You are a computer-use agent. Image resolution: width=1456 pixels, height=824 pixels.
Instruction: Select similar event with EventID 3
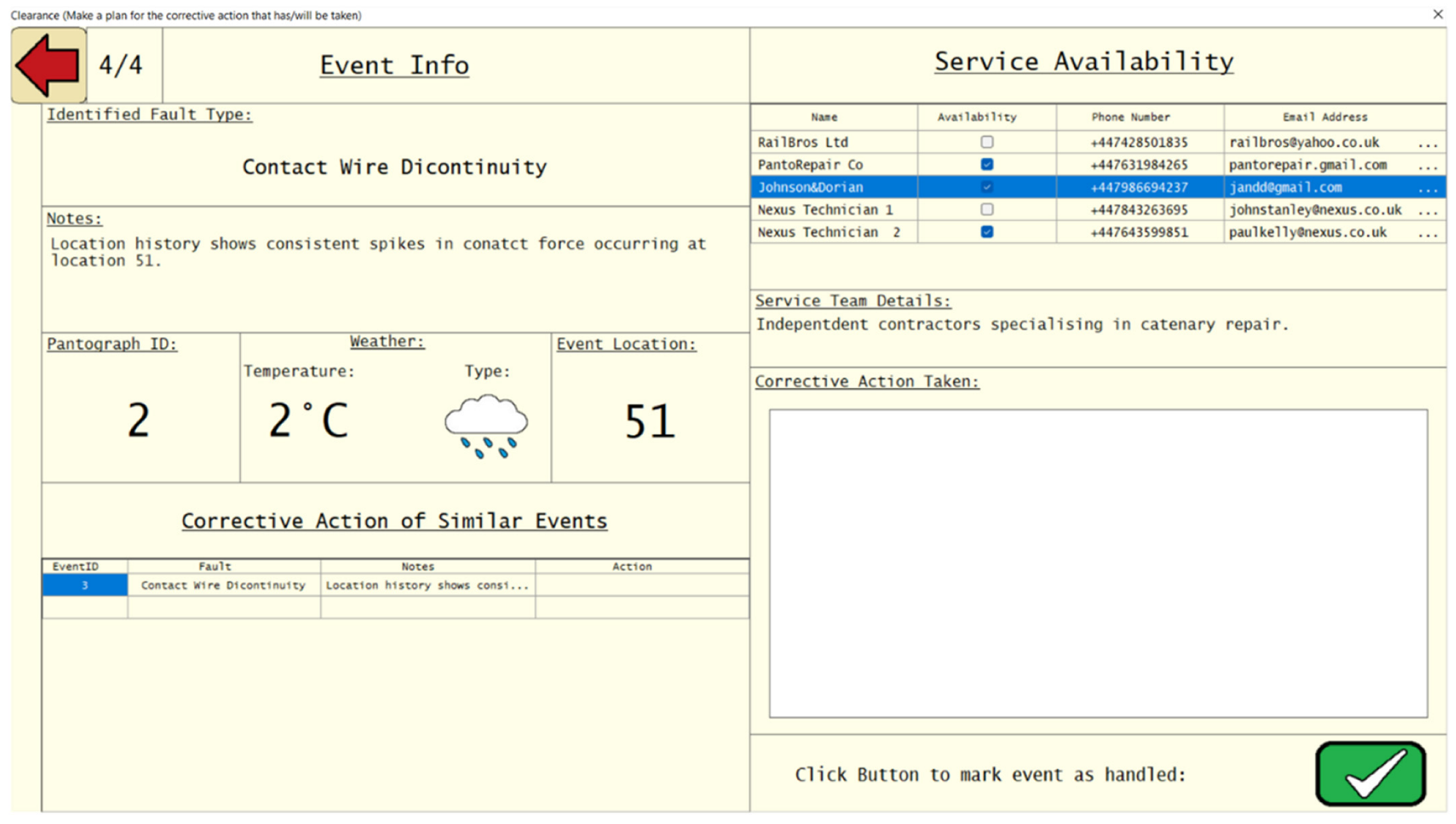coord(85,585)
